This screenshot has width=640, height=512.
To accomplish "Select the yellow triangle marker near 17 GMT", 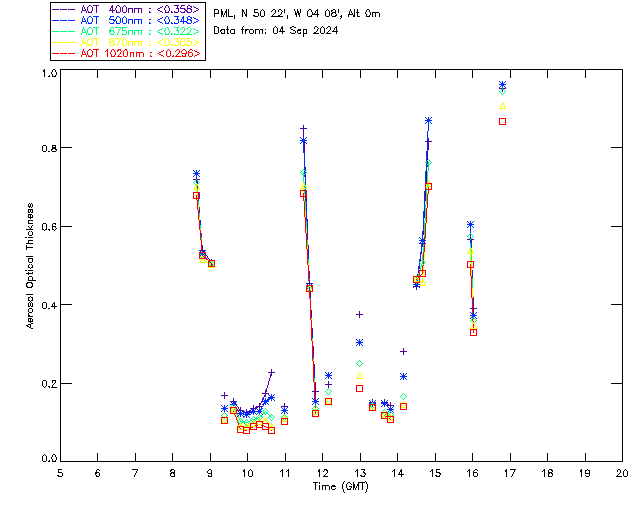I will (502, 106).
